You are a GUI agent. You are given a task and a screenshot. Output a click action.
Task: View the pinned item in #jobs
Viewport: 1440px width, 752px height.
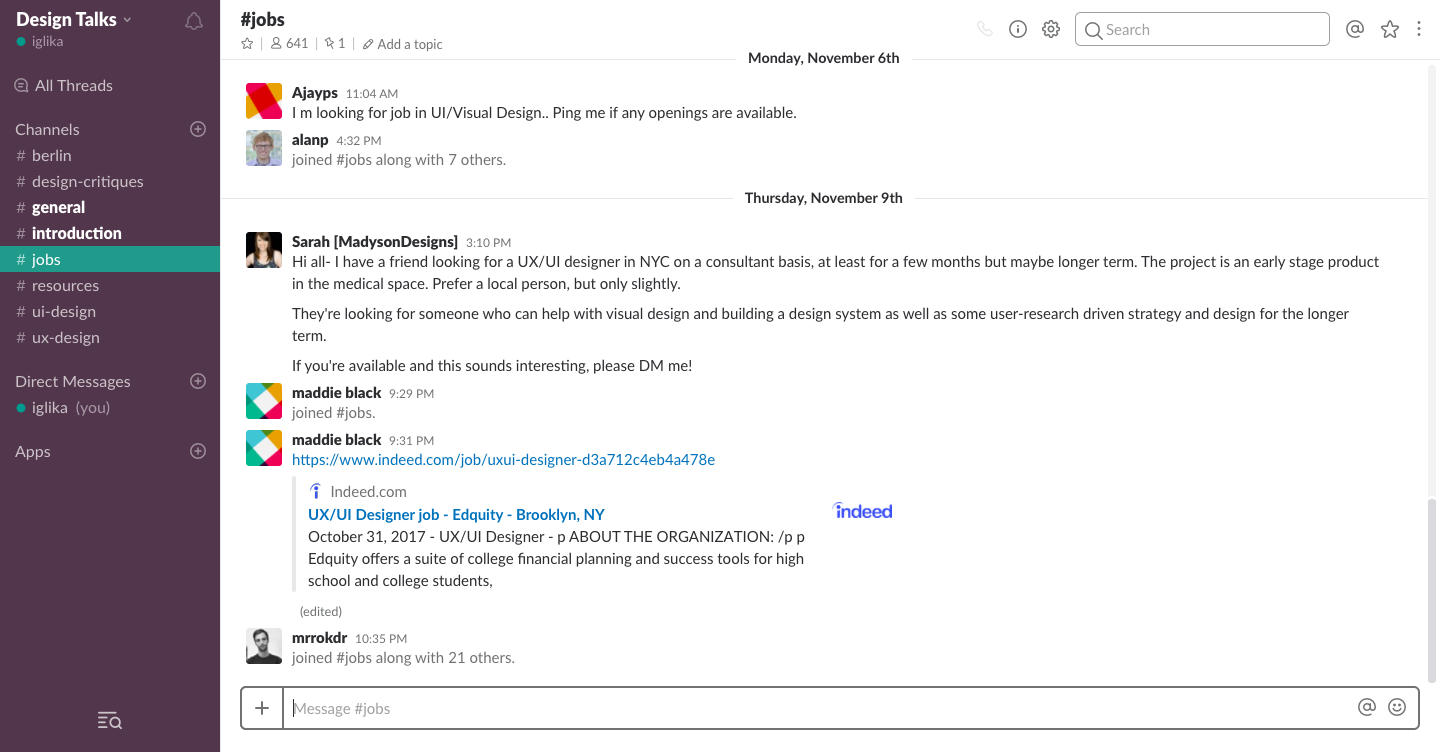tap(335, 44)
